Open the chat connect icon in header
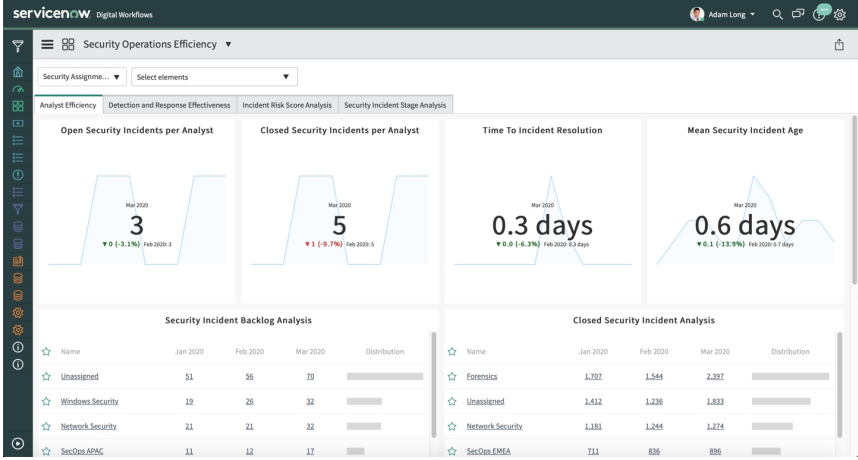Viewport: 858px width, 460px height. pos(798,14)
